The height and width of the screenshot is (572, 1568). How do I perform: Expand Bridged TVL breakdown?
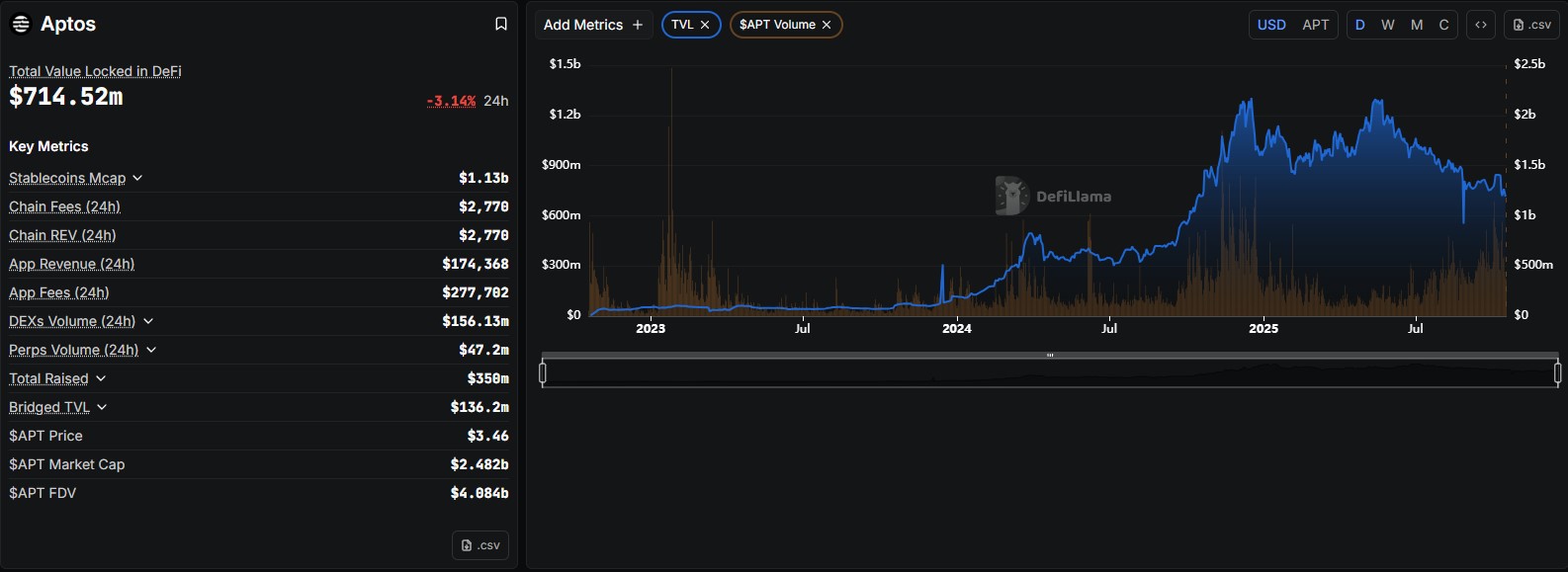point(102,407)
